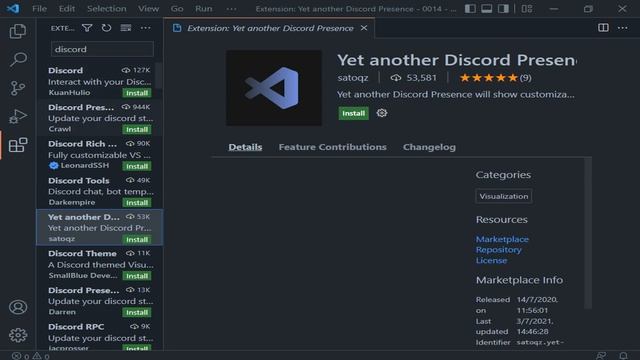Open the Edit menu
This screenshot has width=640, height=360.
[x=67, y=9]
